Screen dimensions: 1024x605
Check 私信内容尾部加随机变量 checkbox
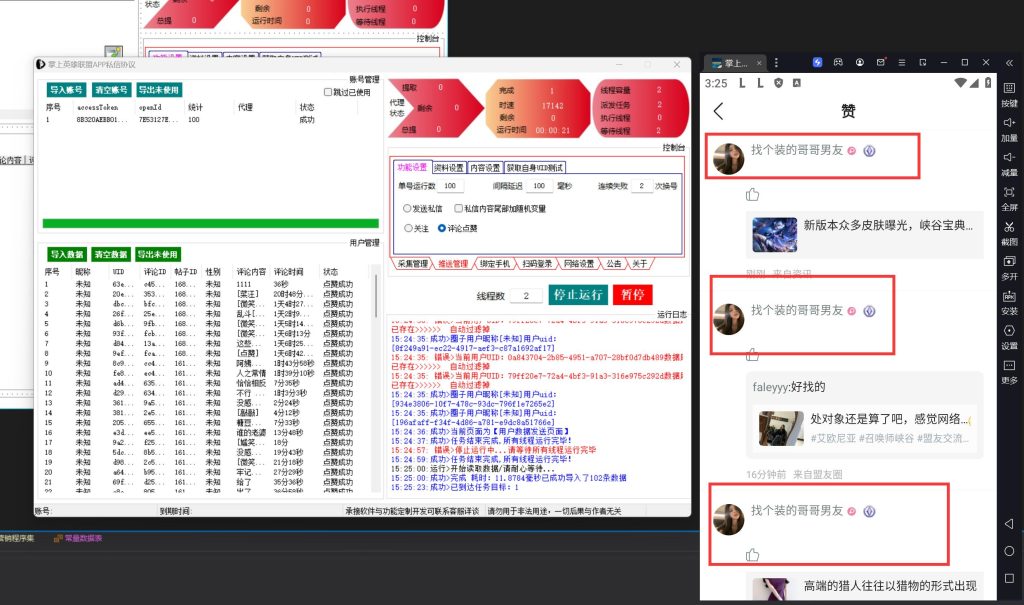458,208
